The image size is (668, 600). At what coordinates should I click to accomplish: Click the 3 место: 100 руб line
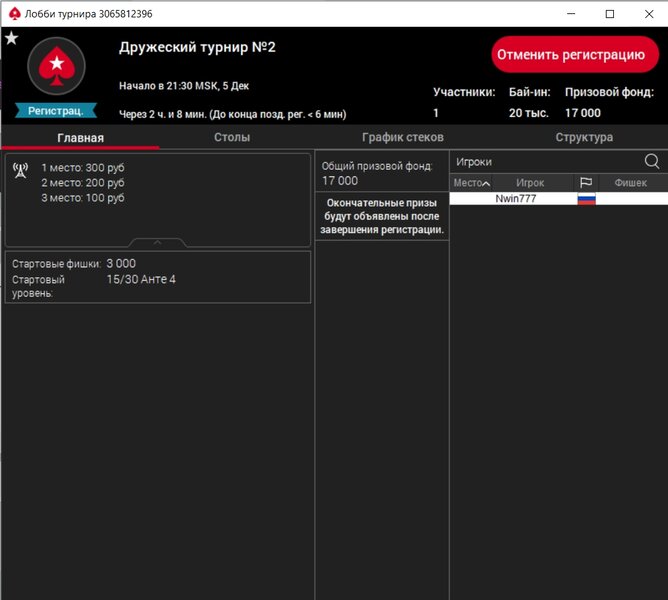pos(83,198)
